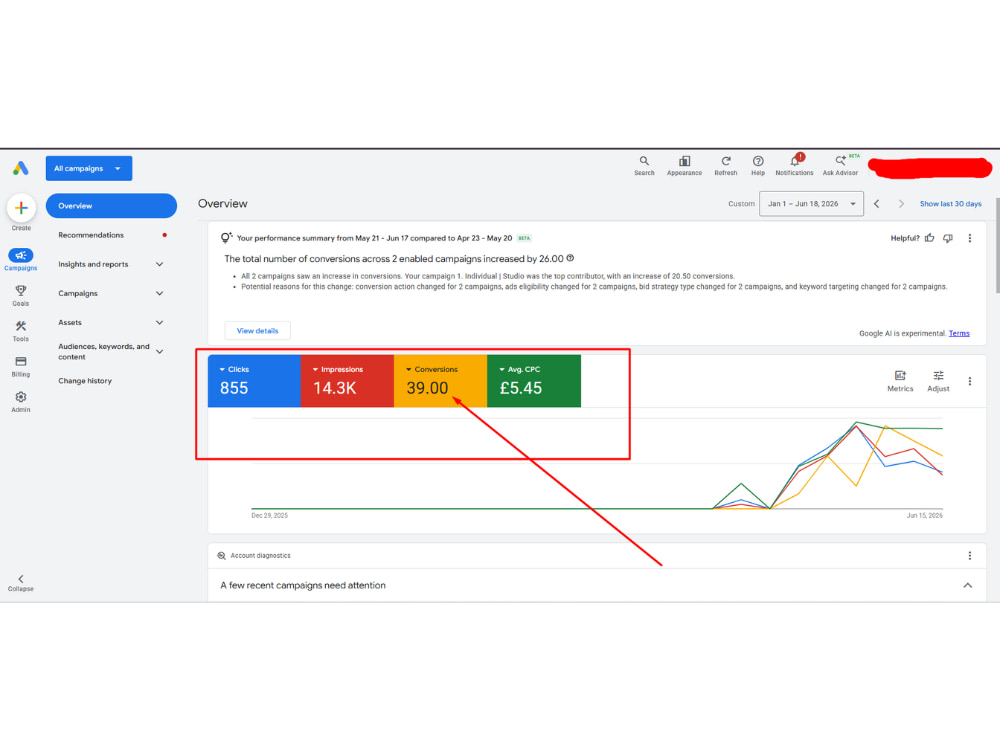Open Notifications bell
Viewport: 1000px width, 750px height.
point(795,165)
